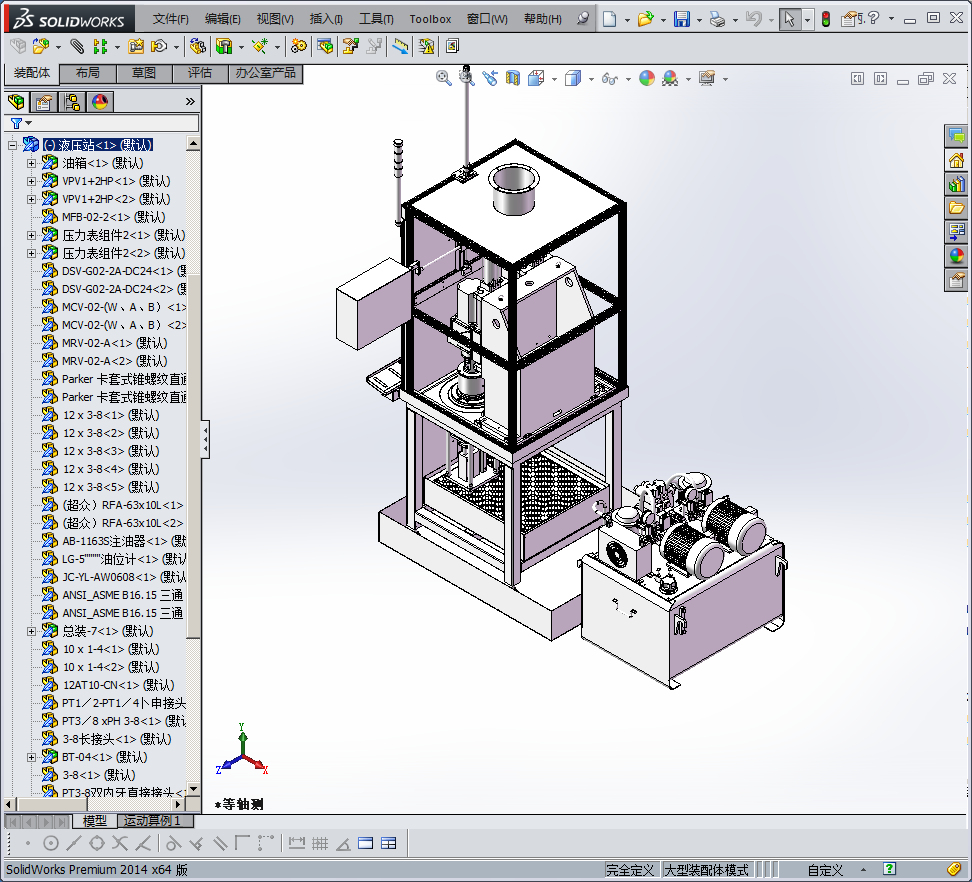Screen dimensions: 972x882
Task: Click the Print icon in the title bar
Action: click(717, 19)
